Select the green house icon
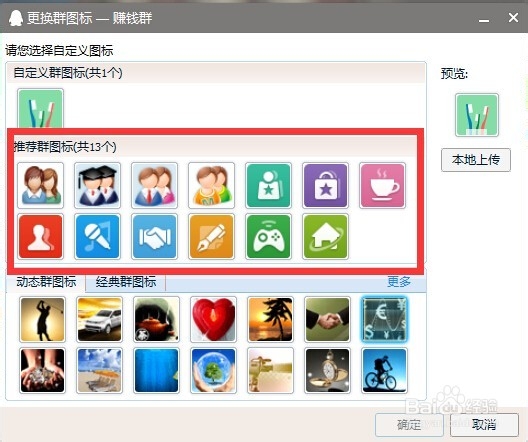 pos(326,237)
